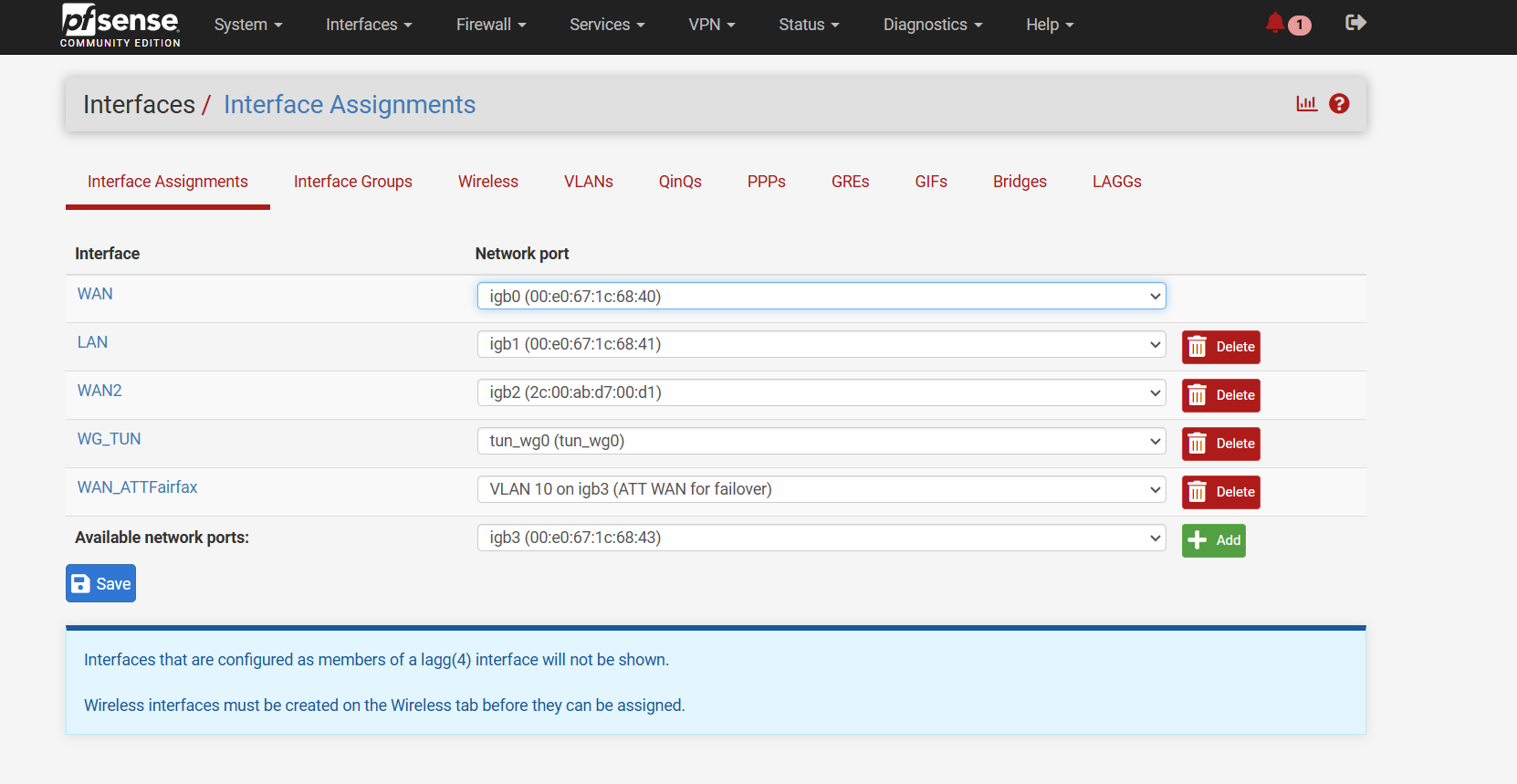This screenshot has width=1517, height=784.
Task: Switch to the VLANs tab
Action: [x=589, y=182]
